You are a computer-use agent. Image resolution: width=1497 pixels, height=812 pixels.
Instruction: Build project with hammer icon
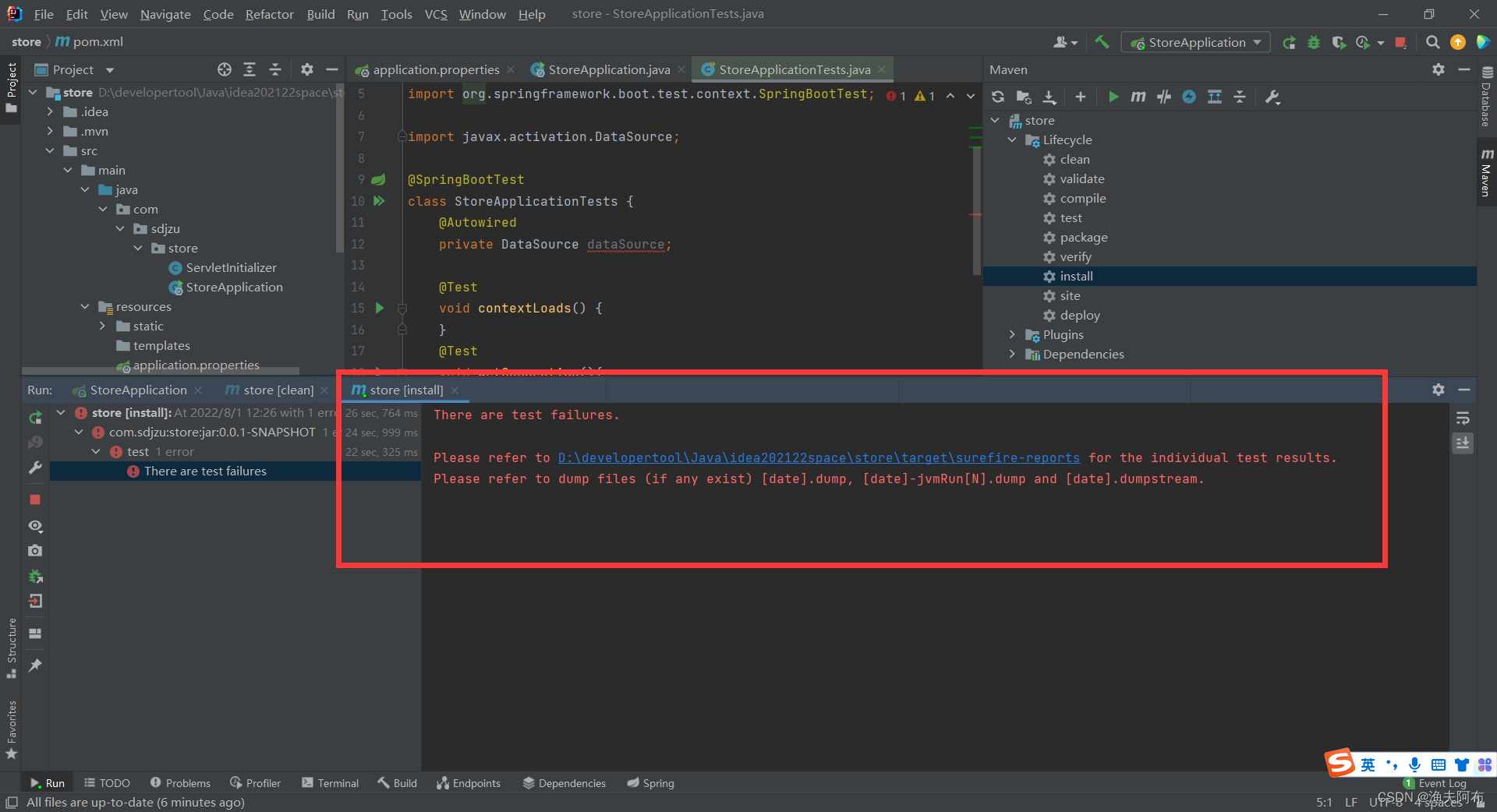(x=1102, y=42)
